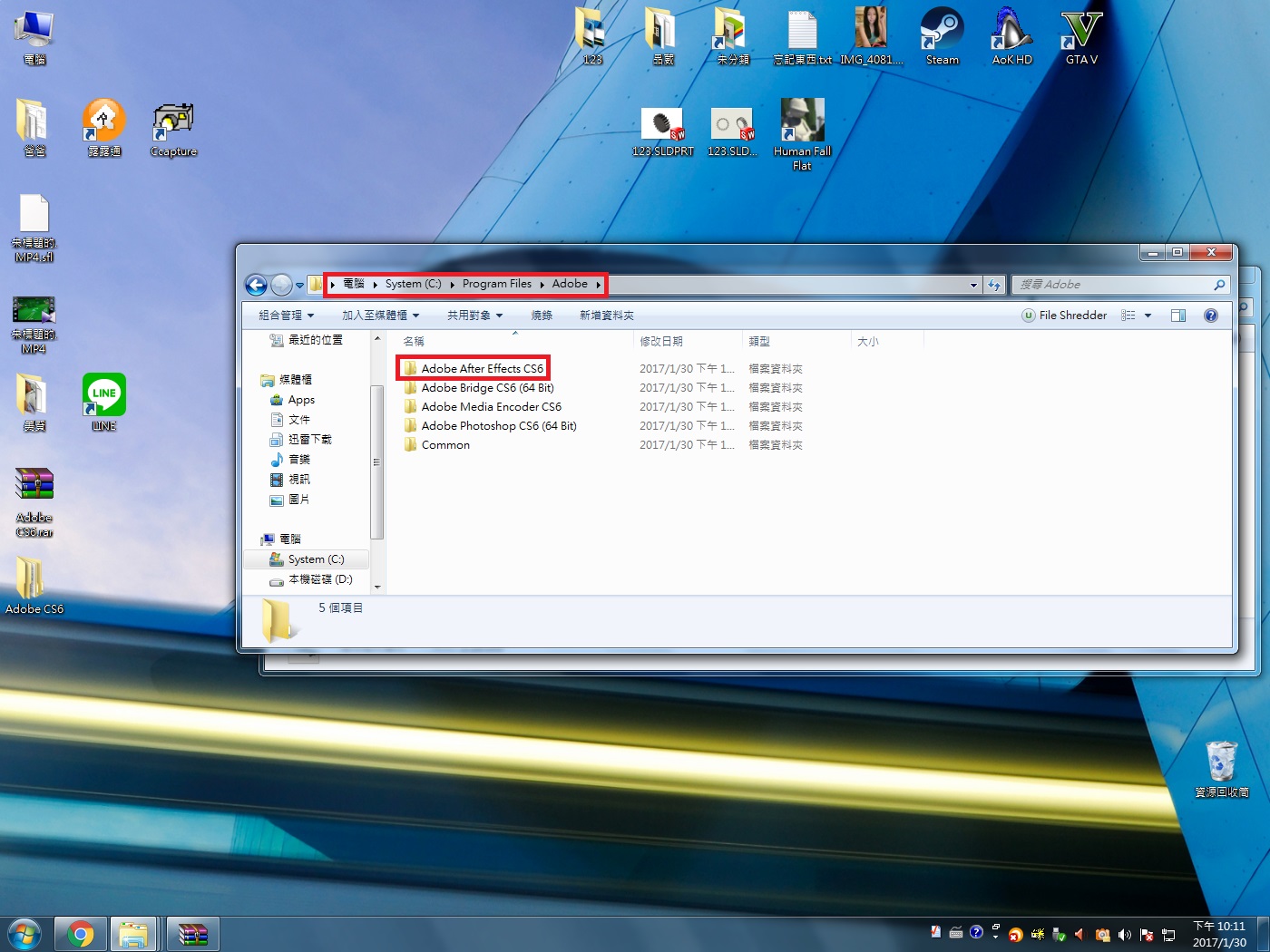The height and width of the screenshot is (952, 1270).
Task: Select Adobe Bridge CS6 (64 Bit) folder
Action: click(479, 388)
